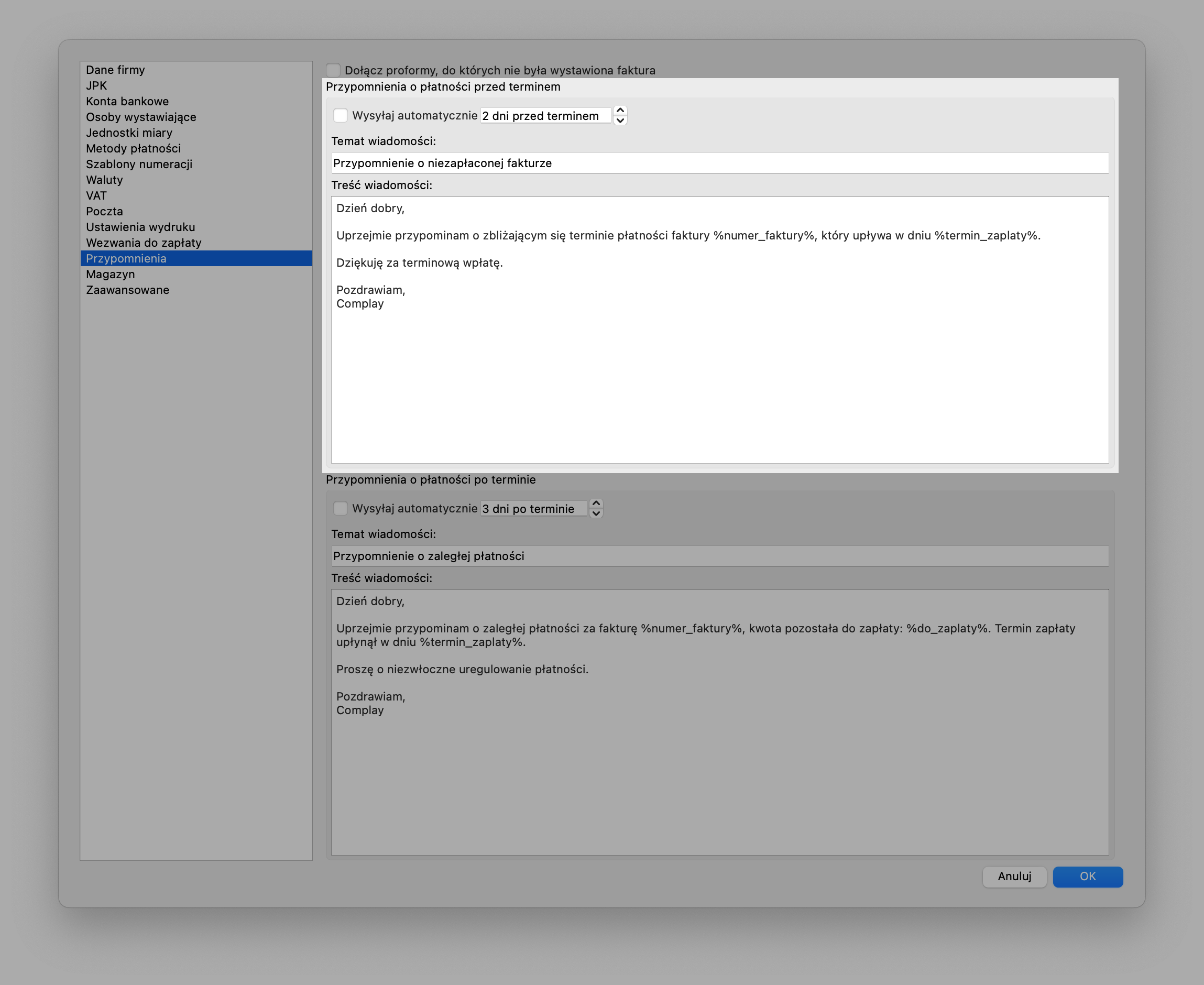The height and width of the screenshot is (985, 1204).
Task: Edit subject 'Przypomnienie o niezapłaconej fakturze'
Action: (720, 163)
